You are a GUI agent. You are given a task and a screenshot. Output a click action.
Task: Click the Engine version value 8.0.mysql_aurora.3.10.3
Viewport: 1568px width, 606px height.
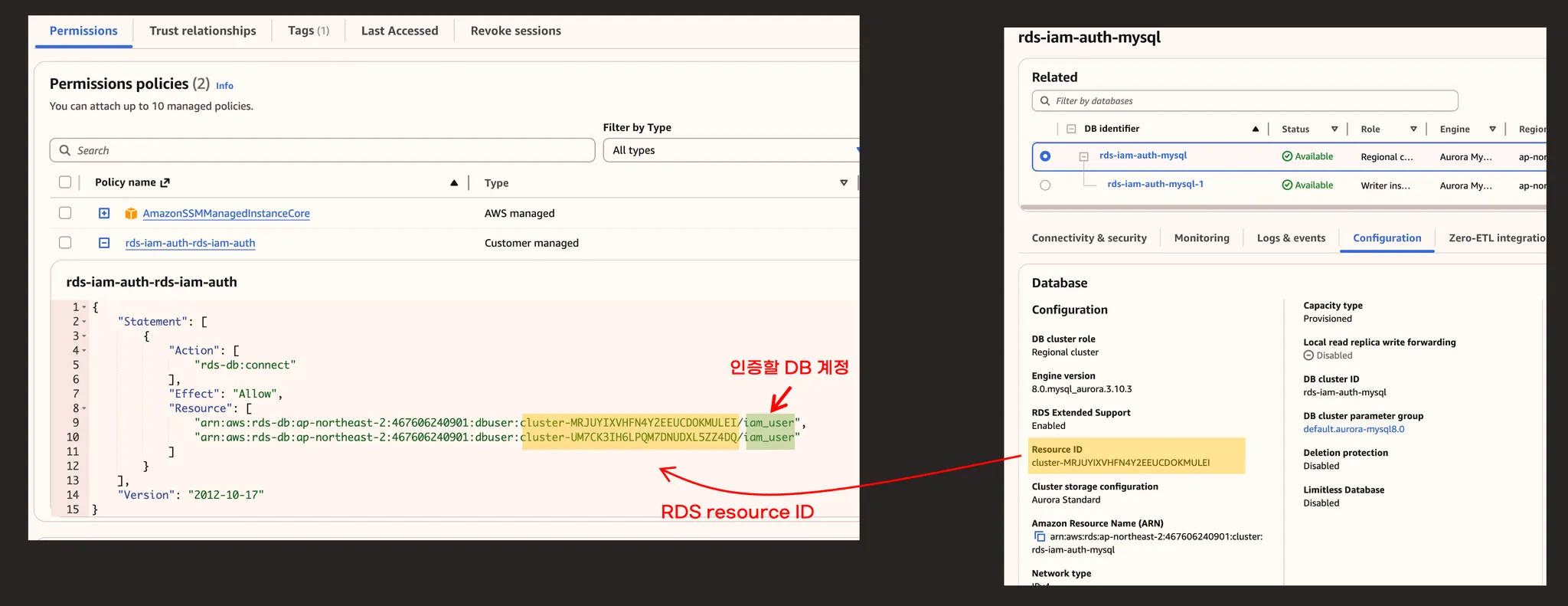point(1082,389)
